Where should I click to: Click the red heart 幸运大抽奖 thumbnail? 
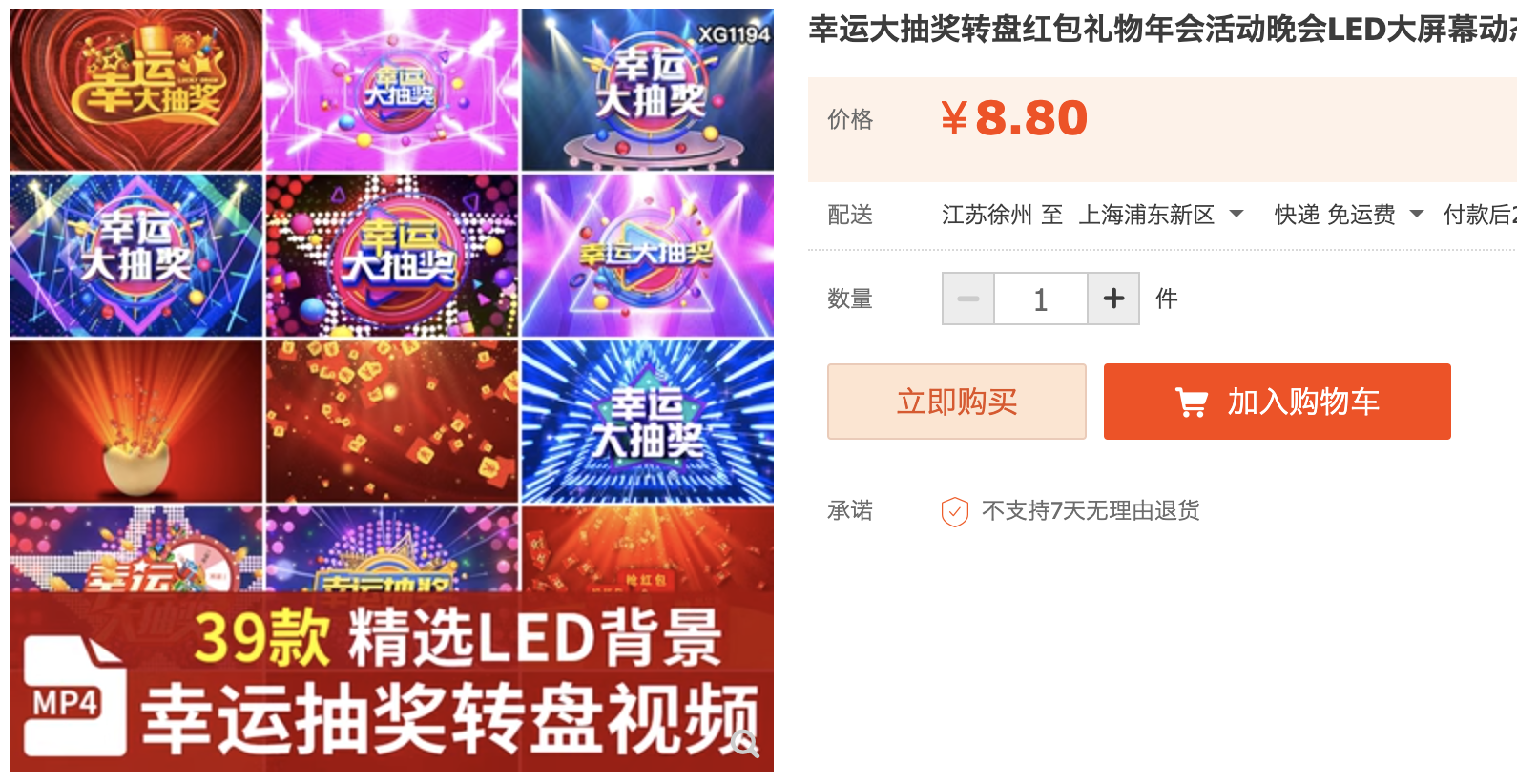tap(136, 90)
